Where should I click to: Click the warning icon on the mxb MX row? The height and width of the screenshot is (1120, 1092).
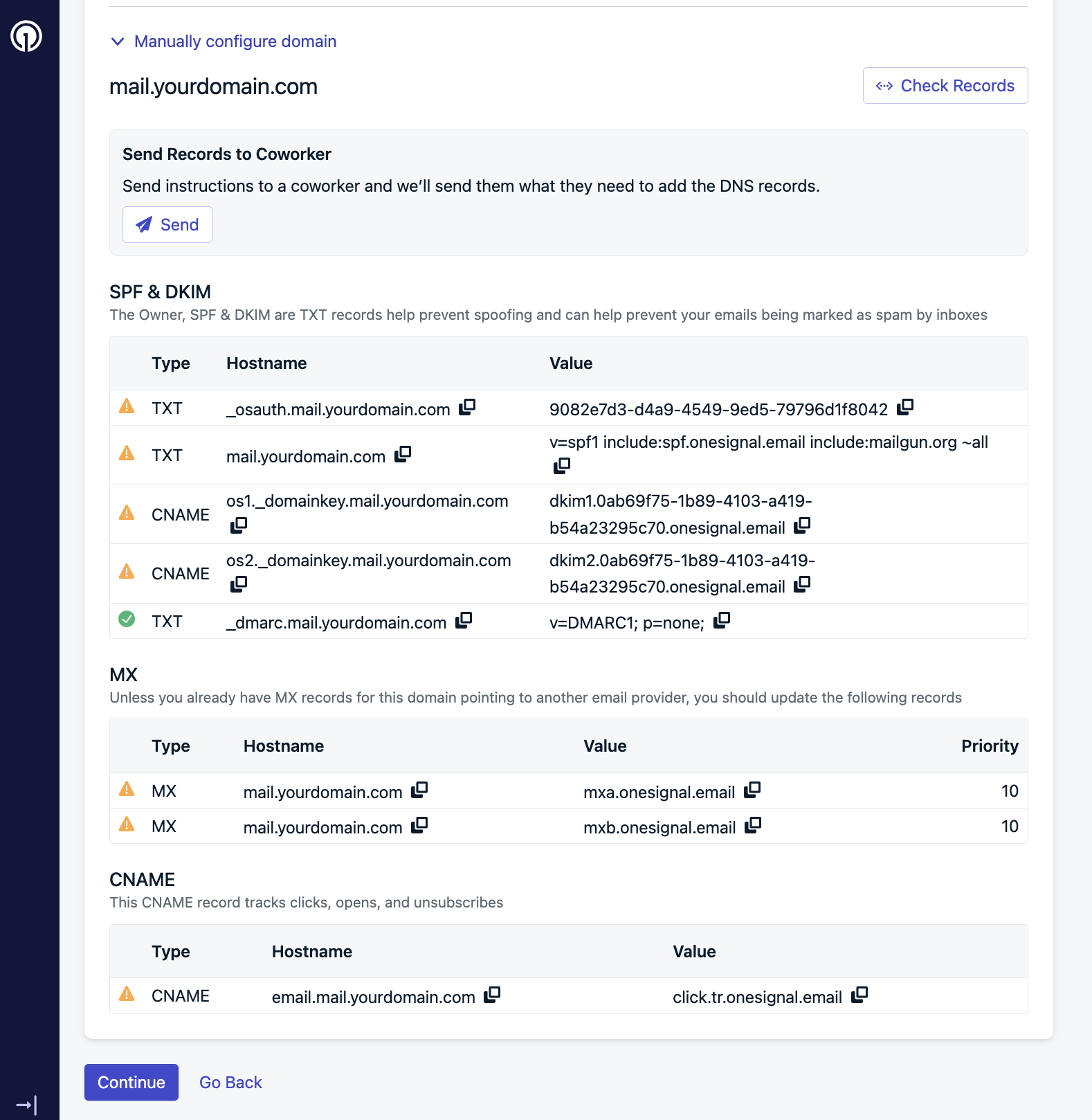pyautogui.click(x=127, y=824)
